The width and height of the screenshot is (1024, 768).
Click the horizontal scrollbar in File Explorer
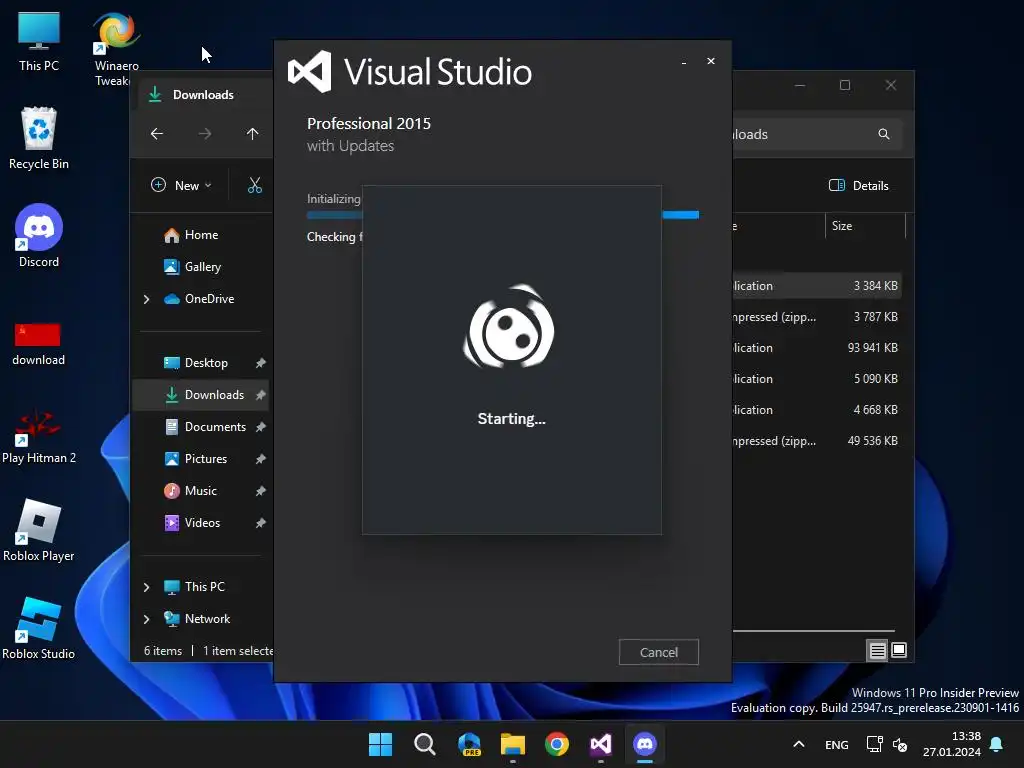coord(814,631)
